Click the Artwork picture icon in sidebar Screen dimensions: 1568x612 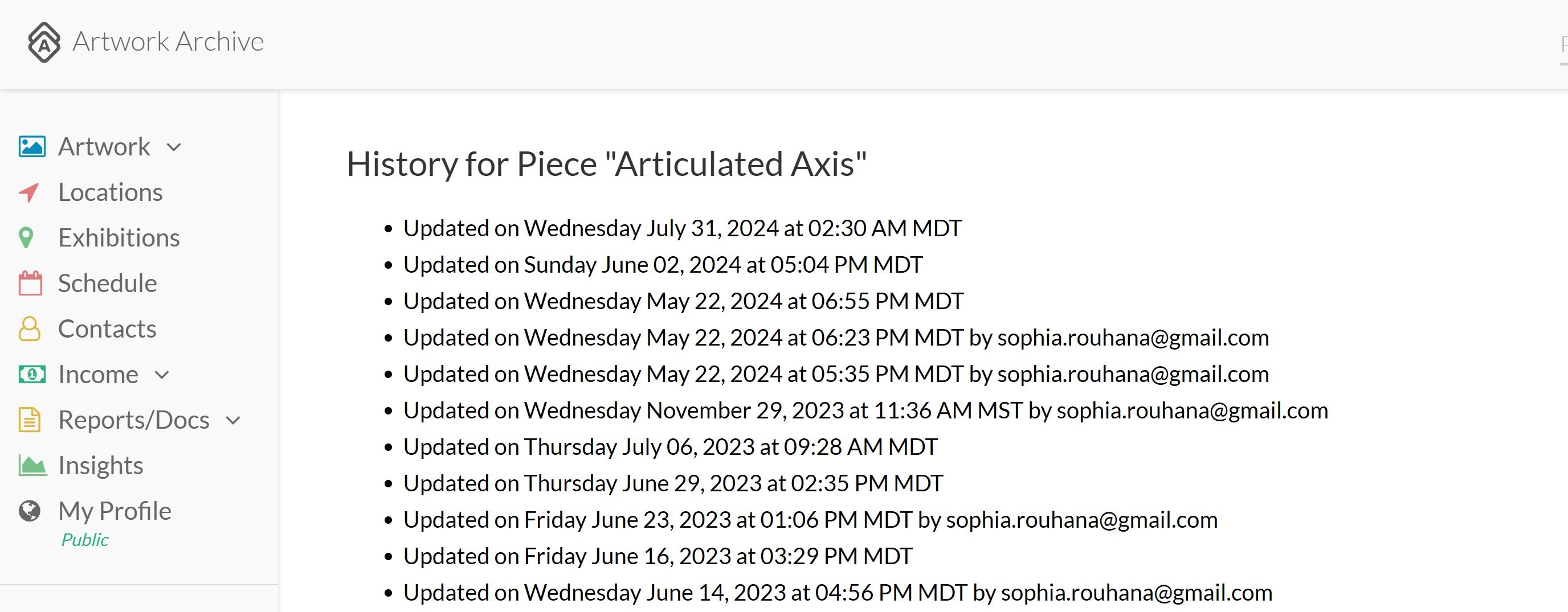(32, 147)
